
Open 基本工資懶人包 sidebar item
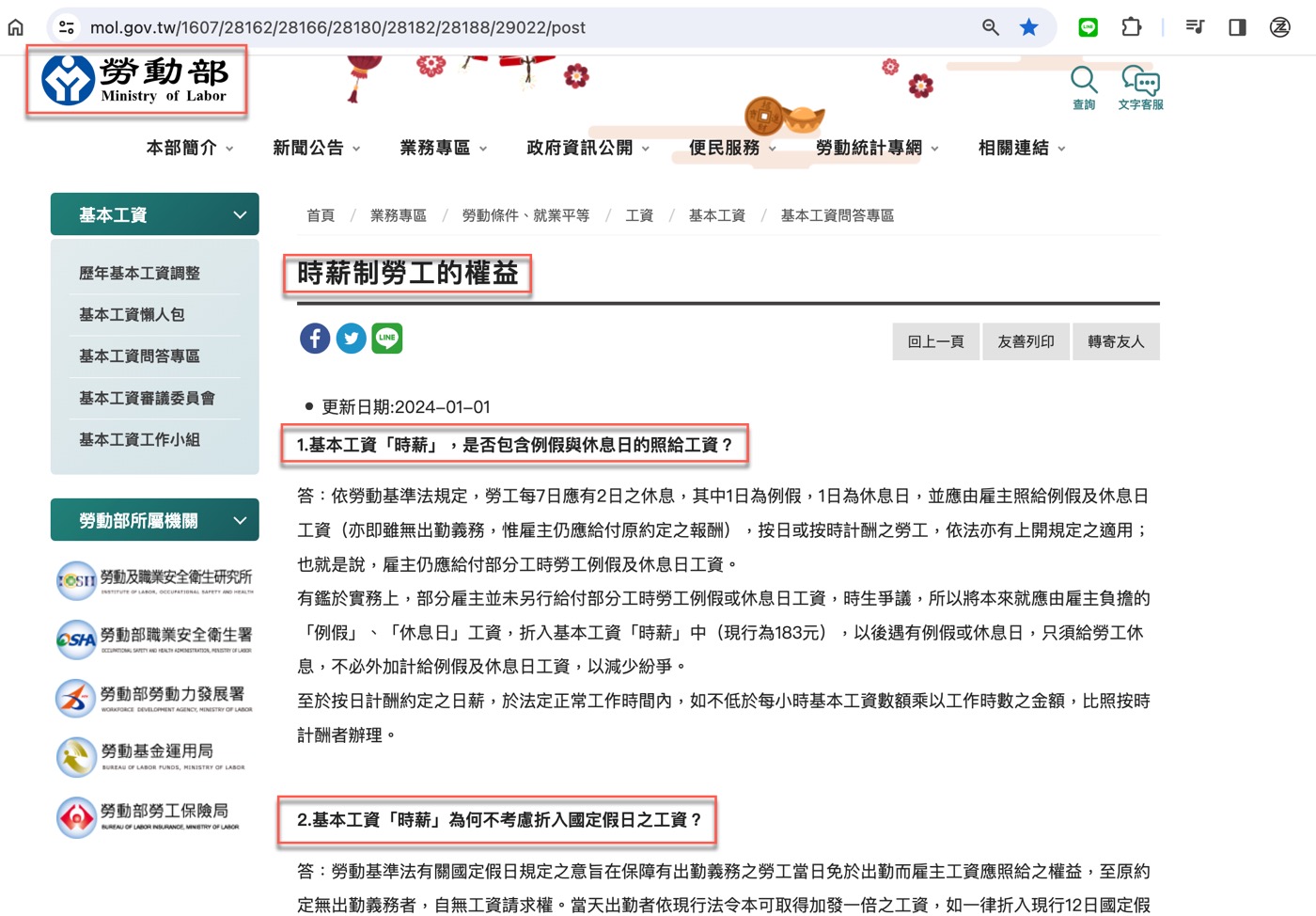click(132, 314)
